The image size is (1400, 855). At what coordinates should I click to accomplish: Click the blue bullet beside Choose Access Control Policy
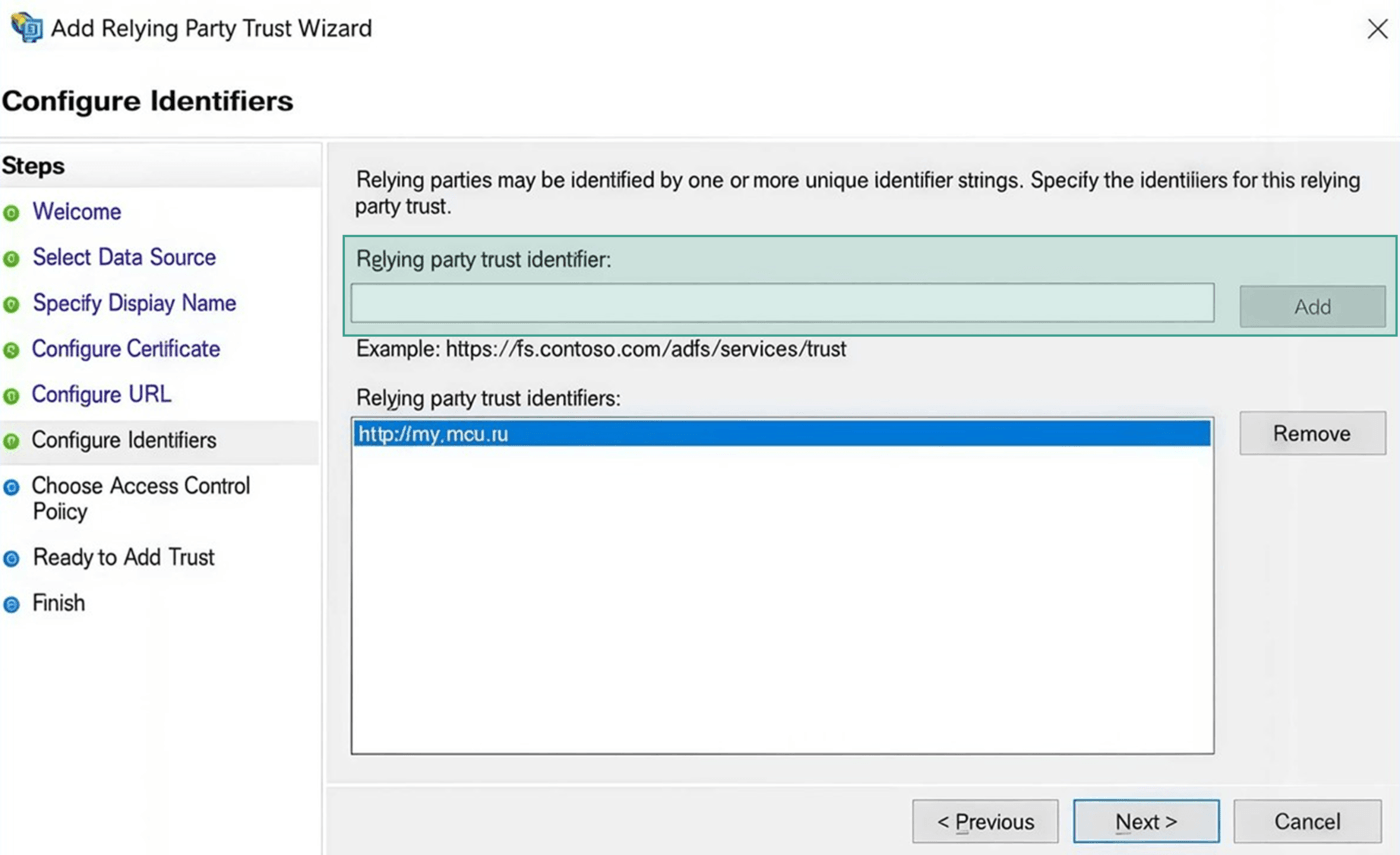pyautogui.click(x=11, y=487)
